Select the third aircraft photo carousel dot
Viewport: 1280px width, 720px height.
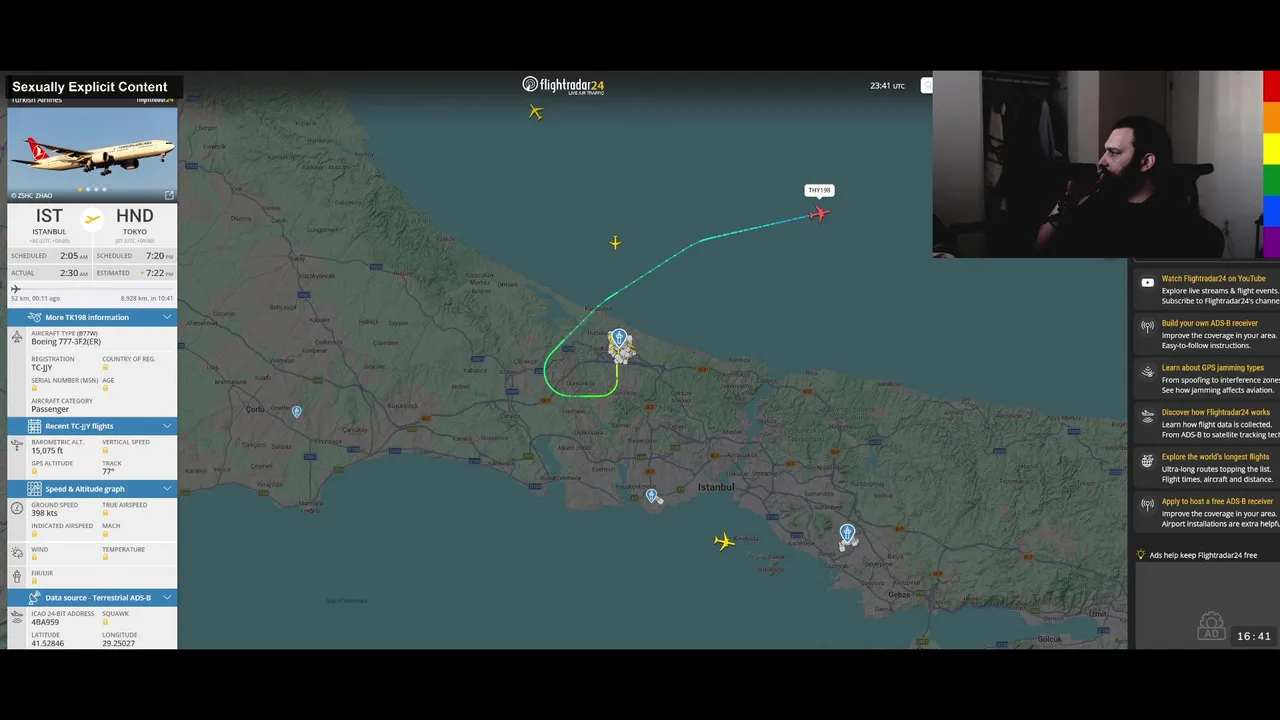click(x=96, y=189)
